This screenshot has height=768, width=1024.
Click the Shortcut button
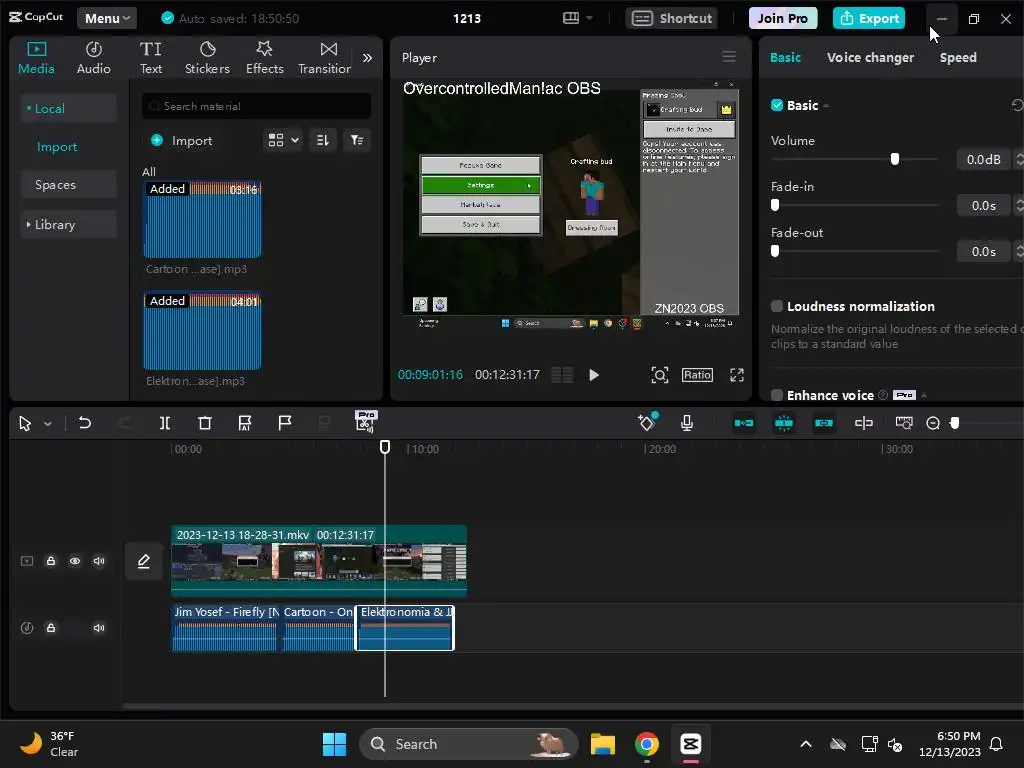pyautogui.click(x=671, y=18)
